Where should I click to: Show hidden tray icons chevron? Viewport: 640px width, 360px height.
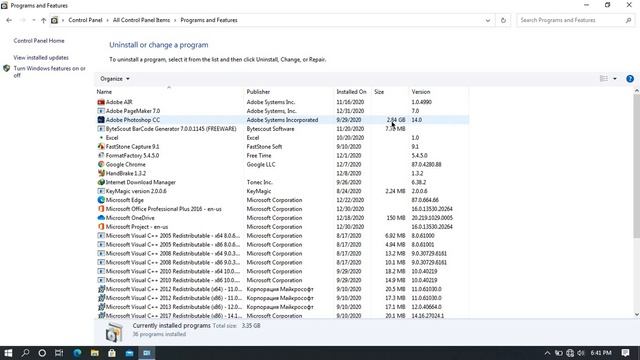click(x=547, y=353)
